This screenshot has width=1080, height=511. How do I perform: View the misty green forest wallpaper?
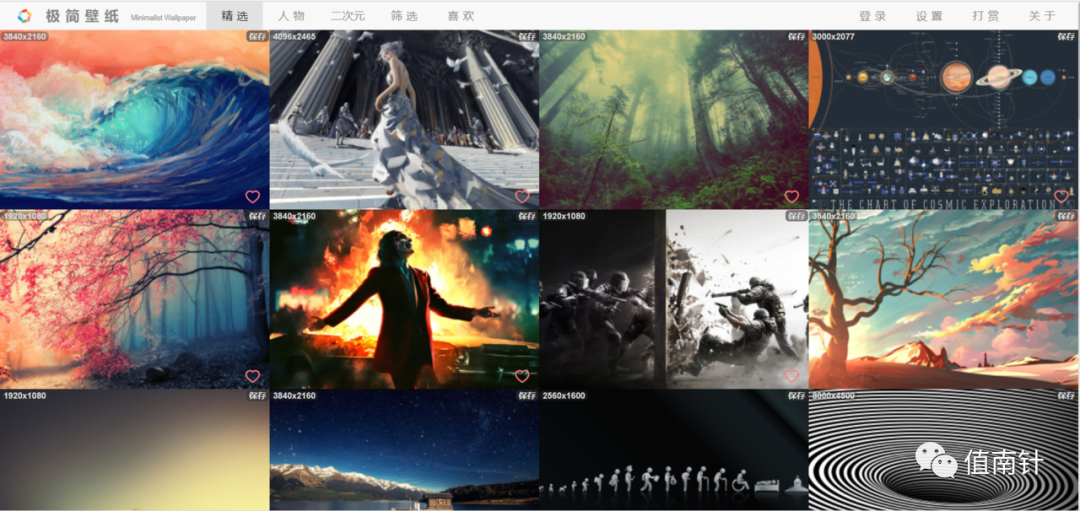tap(674, 119)
